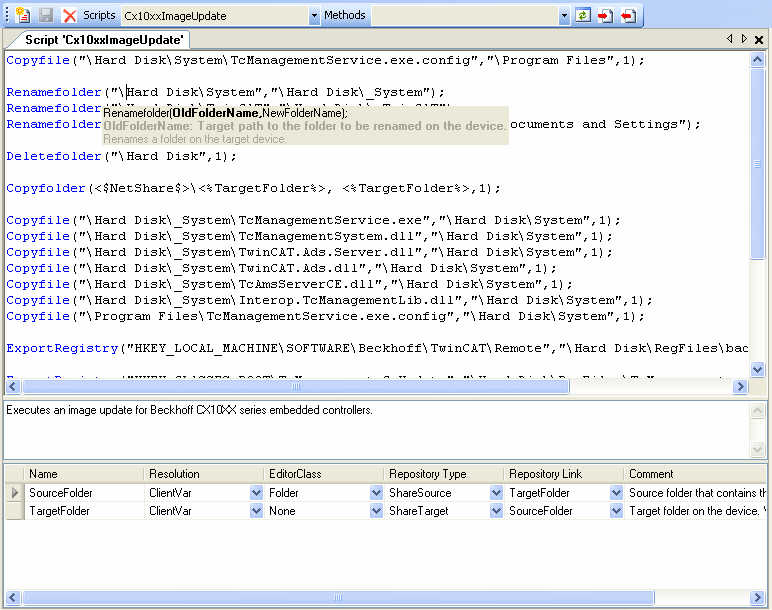
Task: Click parameter grid horizontal scrollbar thumb
Action: [338, 598]
